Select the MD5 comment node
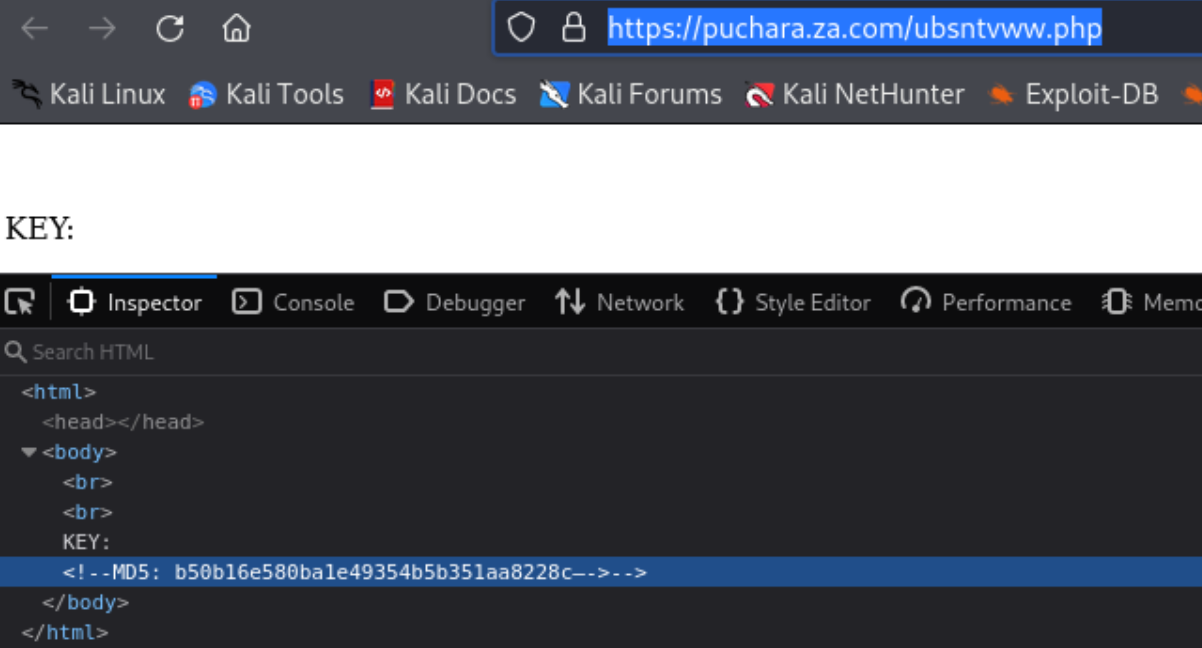1202x648 pixels. 355,572
